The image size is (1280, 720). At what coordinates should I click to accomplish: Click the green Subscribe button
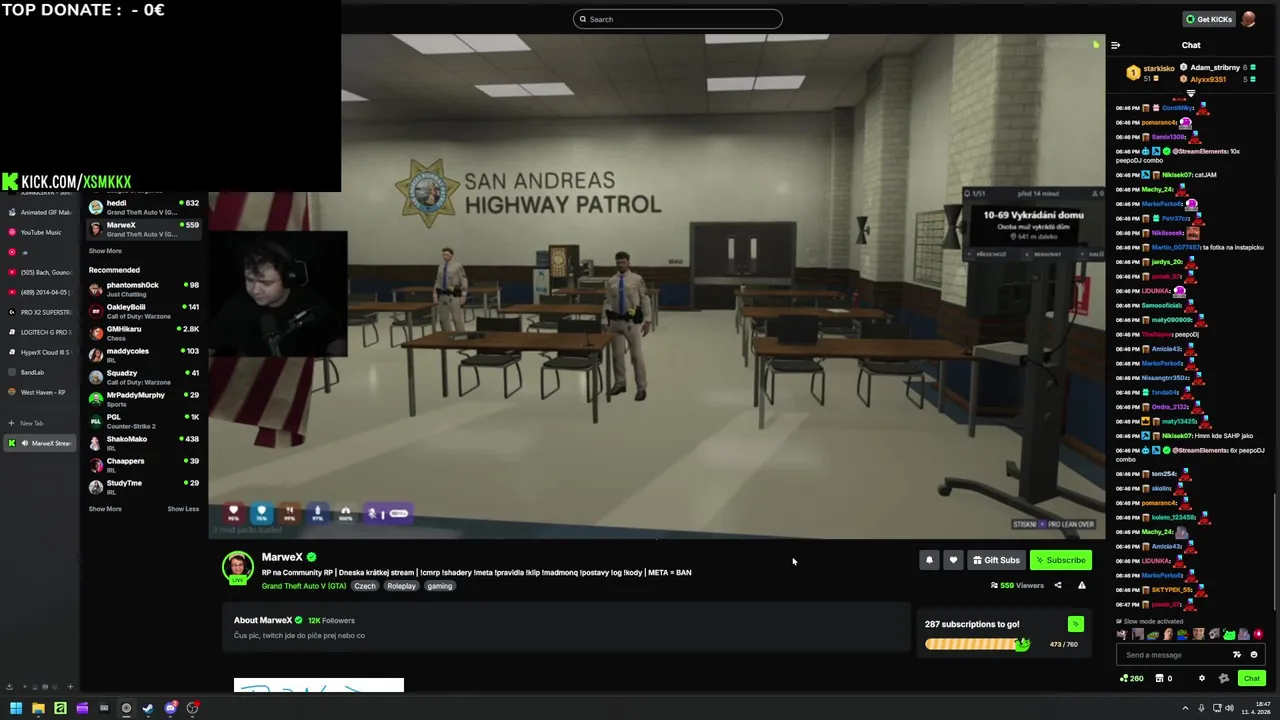(x=1060, y=560)
